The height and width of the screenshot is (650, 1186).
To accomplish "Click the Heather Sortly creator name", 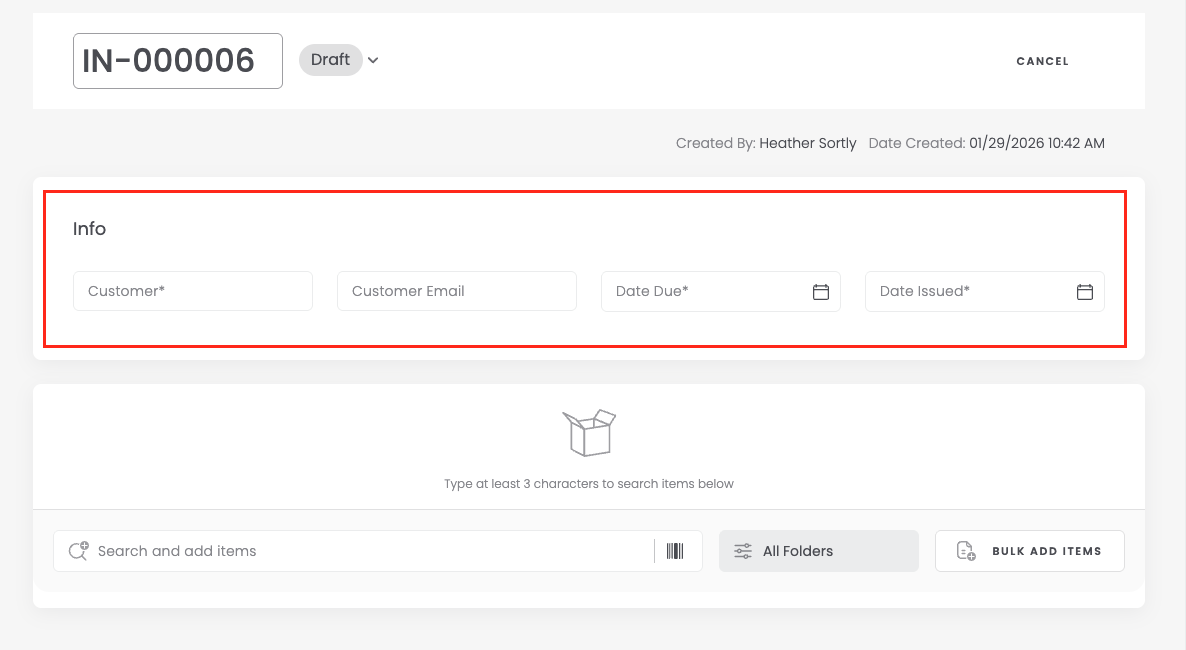I will [x=807, y=143].
